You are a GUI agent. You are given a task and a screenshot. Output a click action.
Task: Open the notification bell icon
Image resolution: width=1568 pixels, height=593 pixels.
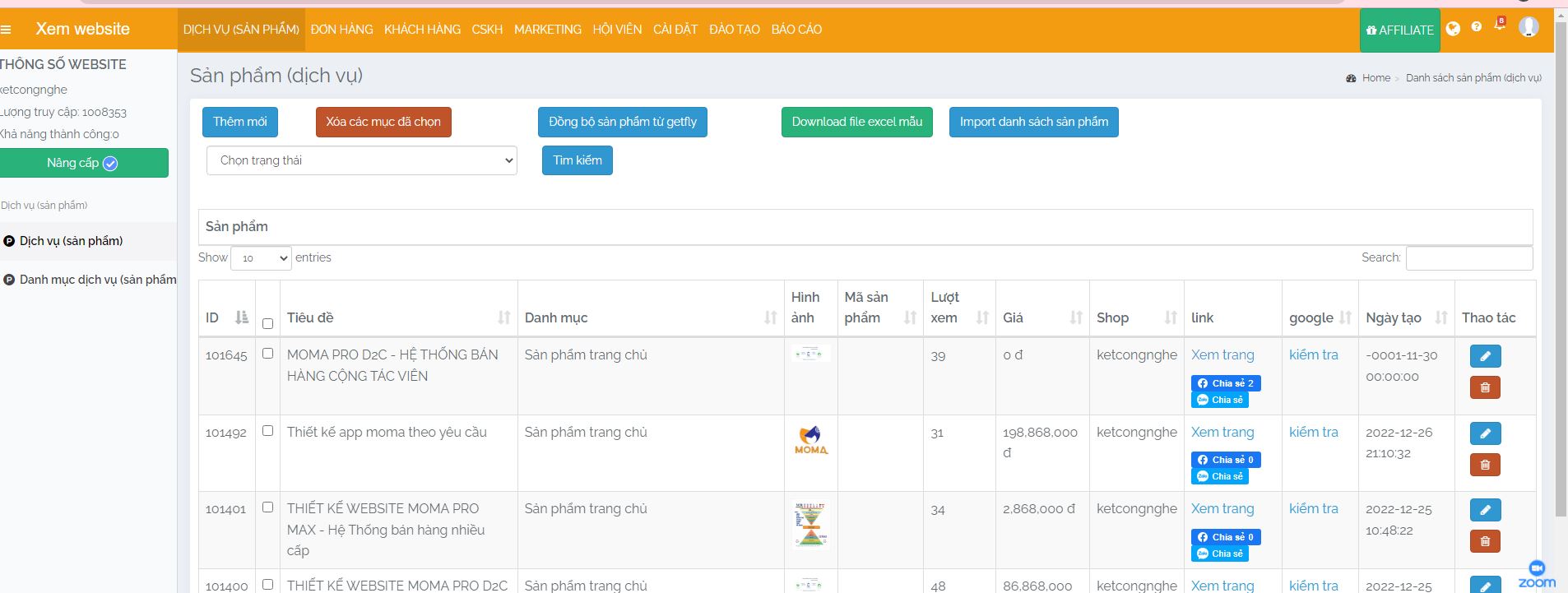pos(1500,26)
